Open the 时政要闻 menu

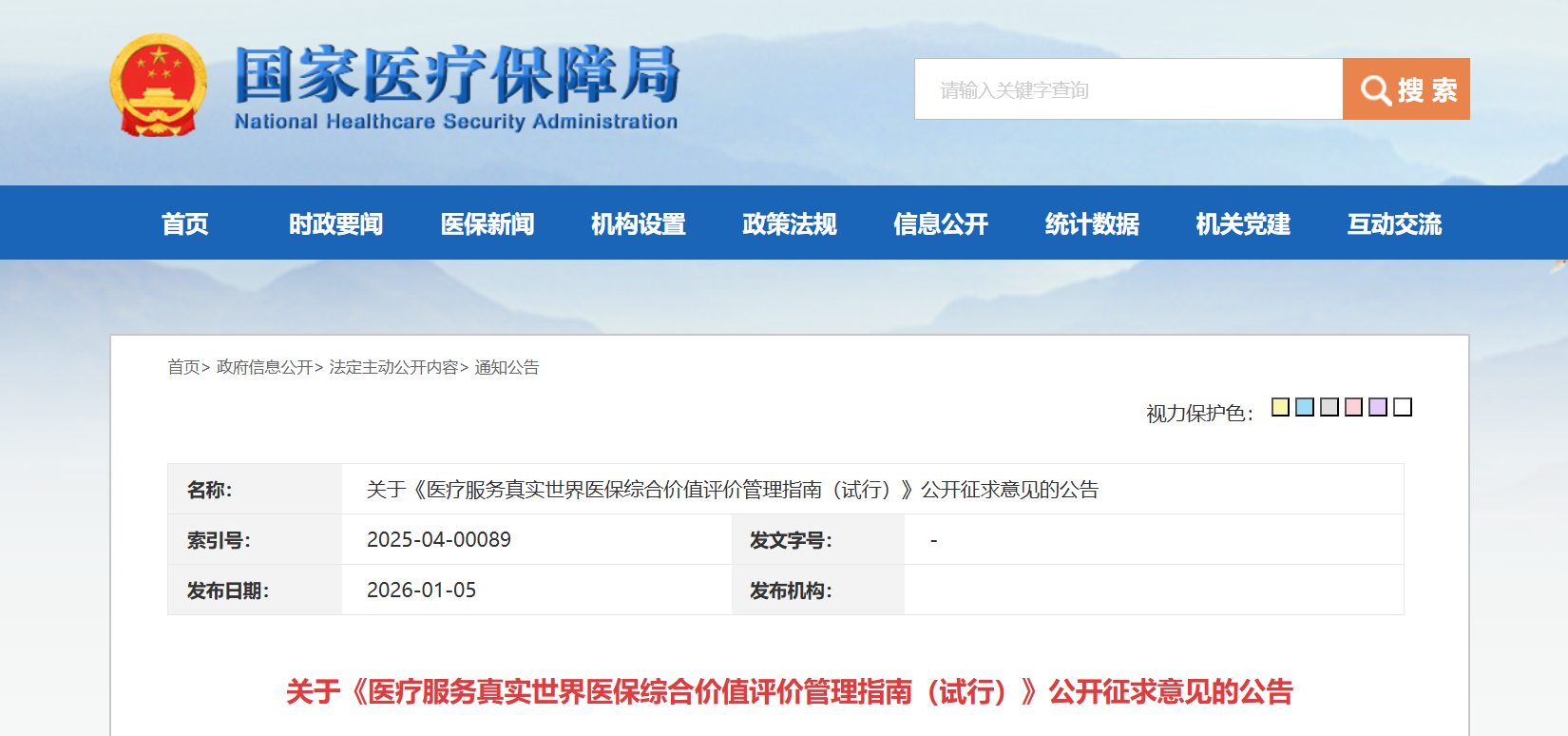coord(335,223)
